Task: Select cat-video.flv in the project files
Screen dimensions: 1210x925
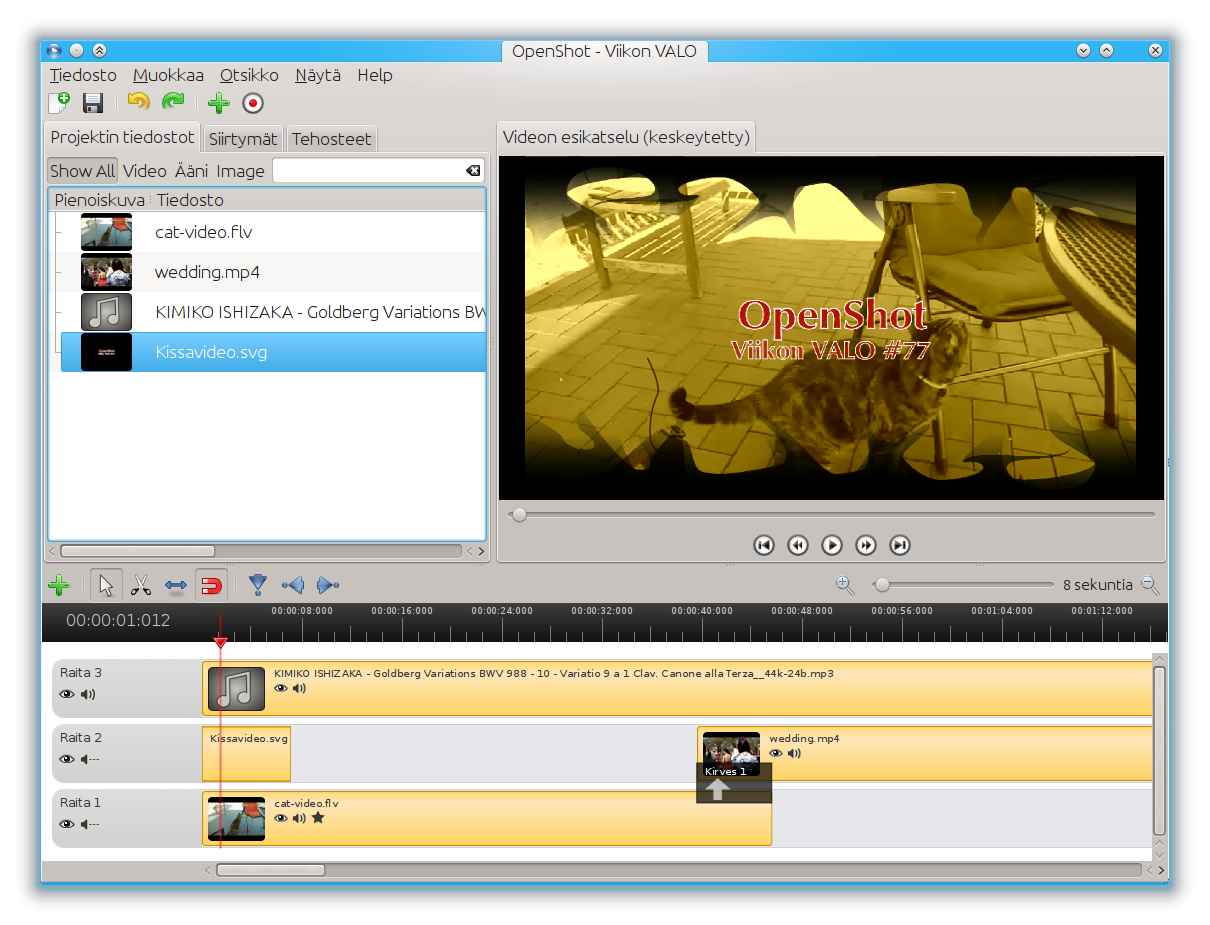Action: (x=272, y=232)
